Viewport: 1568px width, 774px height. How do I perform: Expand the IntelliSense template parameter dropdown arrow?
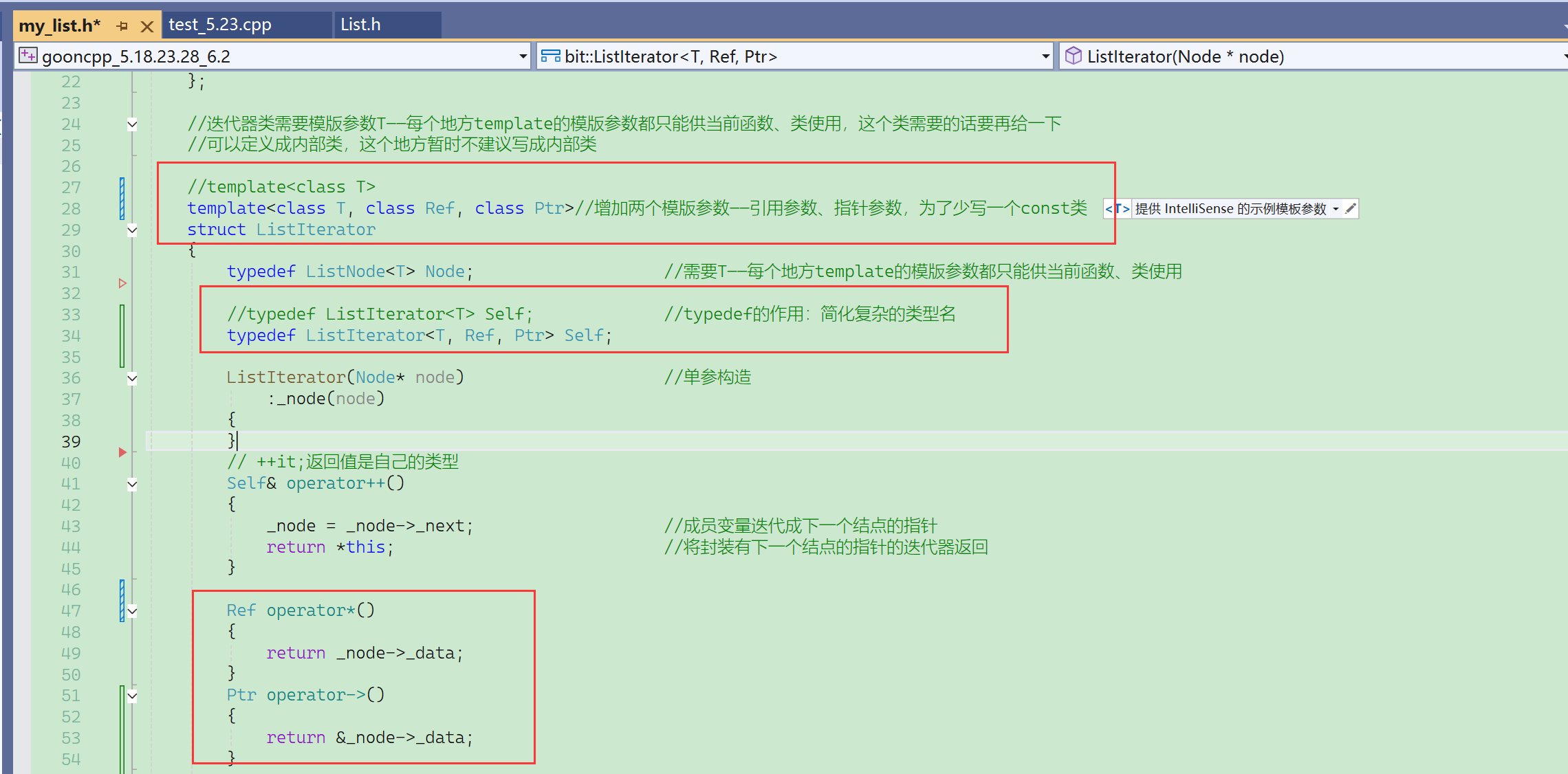point(1336,208)
